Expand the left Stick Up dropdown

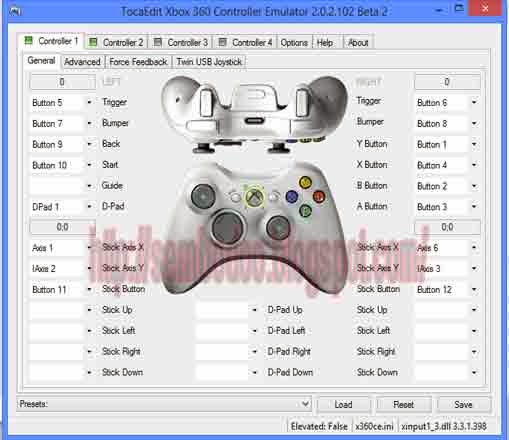[x=89, y=310]
